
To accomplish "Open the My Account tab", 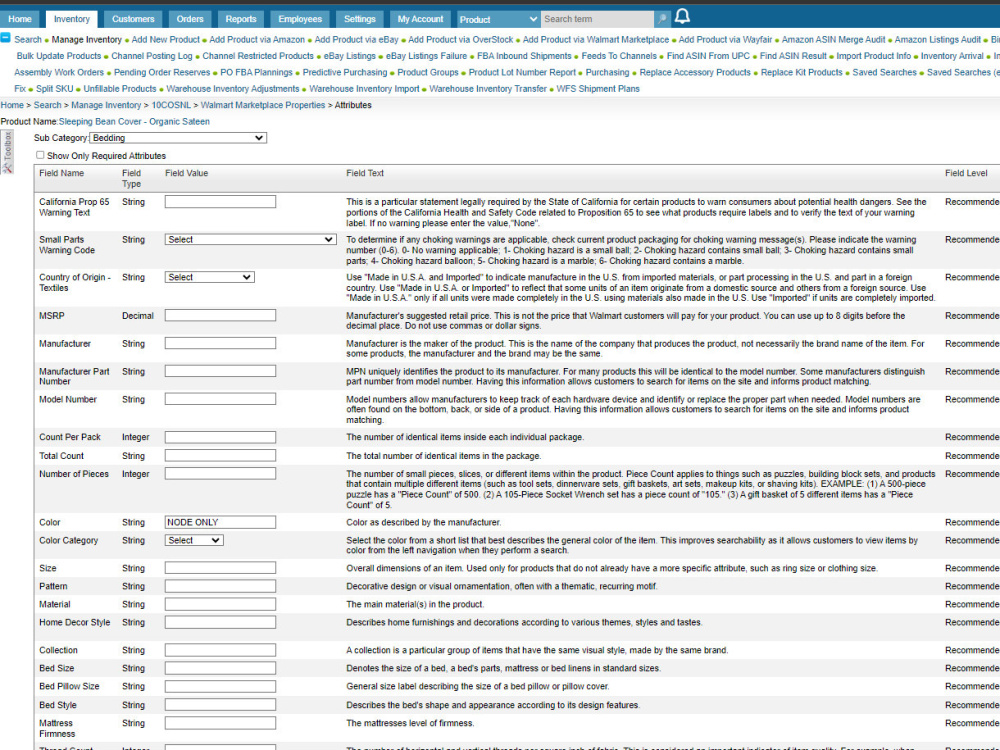I will 420,19.
